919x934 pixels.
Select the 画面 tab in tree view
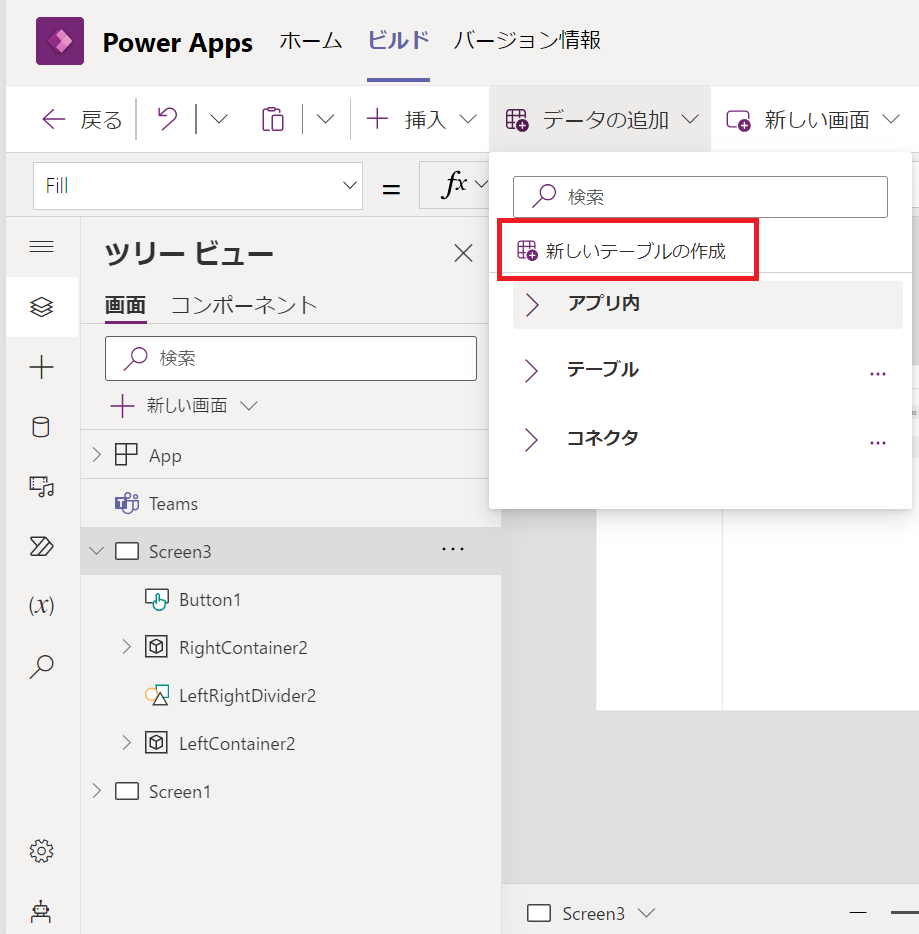pyautogui.click(x=125, y=306)
